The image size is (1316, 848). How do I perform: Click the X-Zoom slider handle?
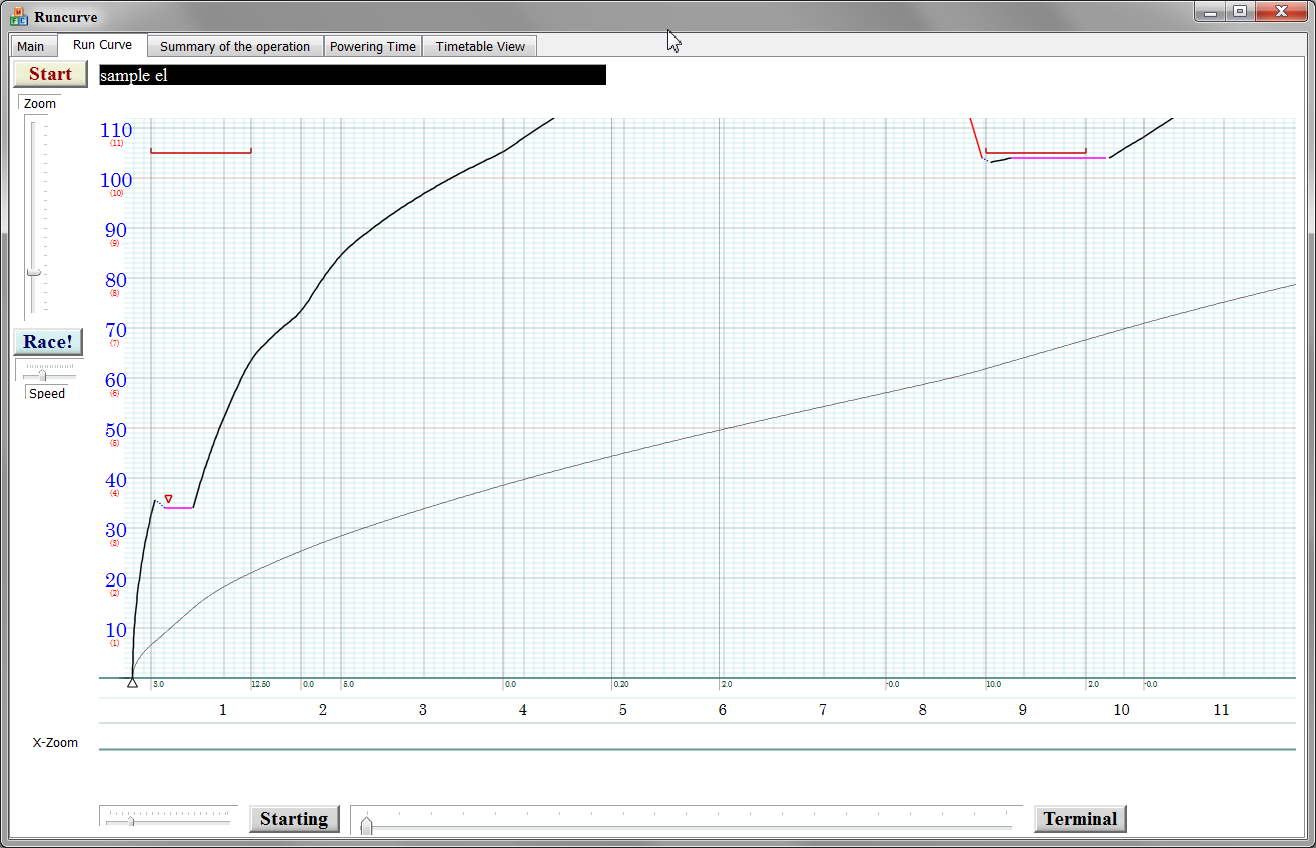click(x=132, y=821)
